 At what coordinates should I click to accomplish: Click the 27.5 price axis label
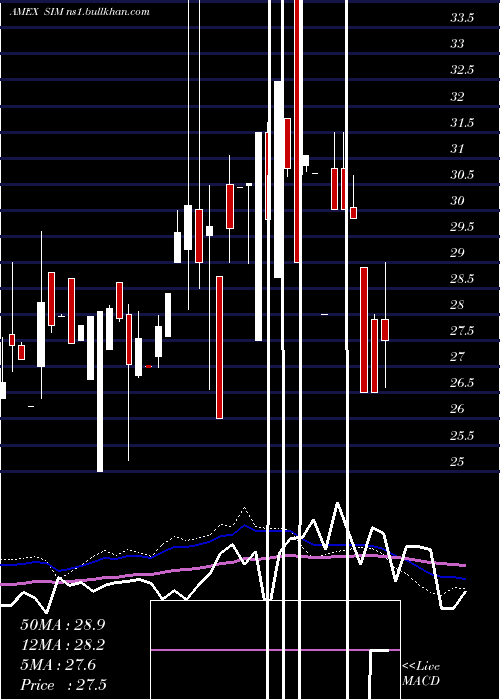pos(462,331)
